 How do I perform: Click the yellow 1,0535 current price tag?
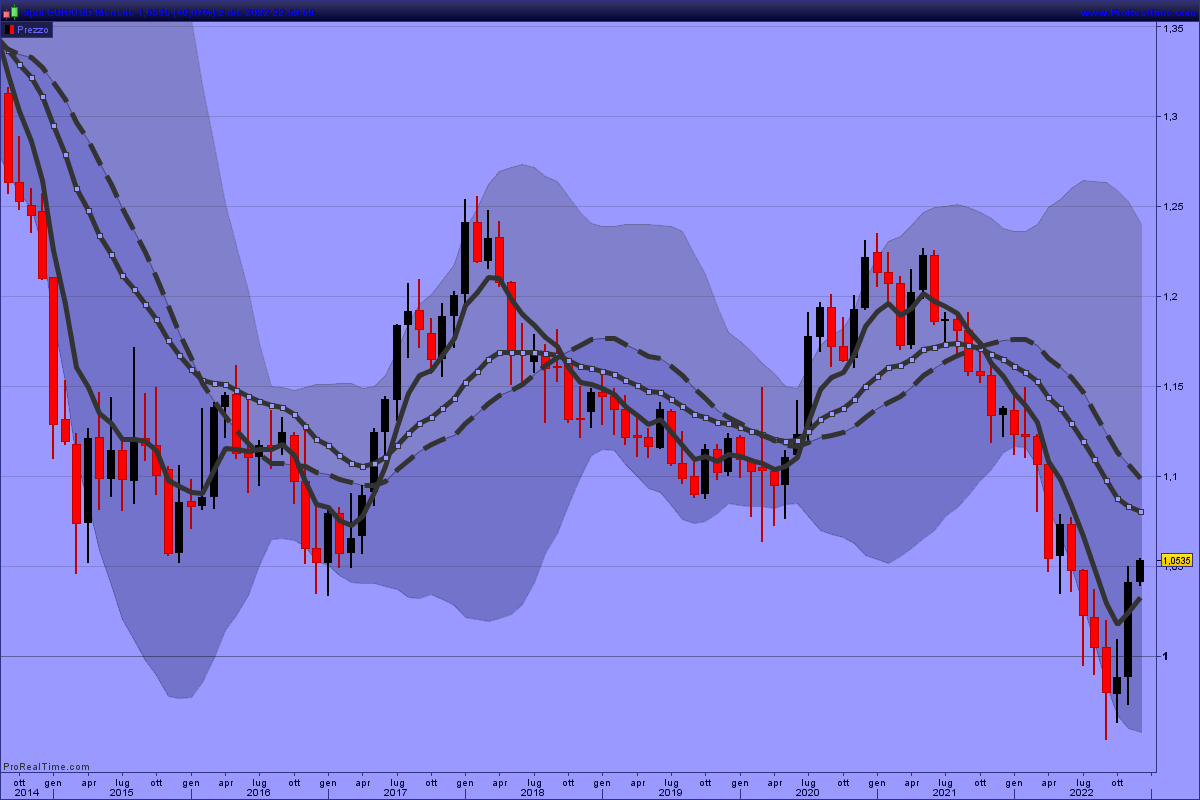click(x=1176, y=561)
